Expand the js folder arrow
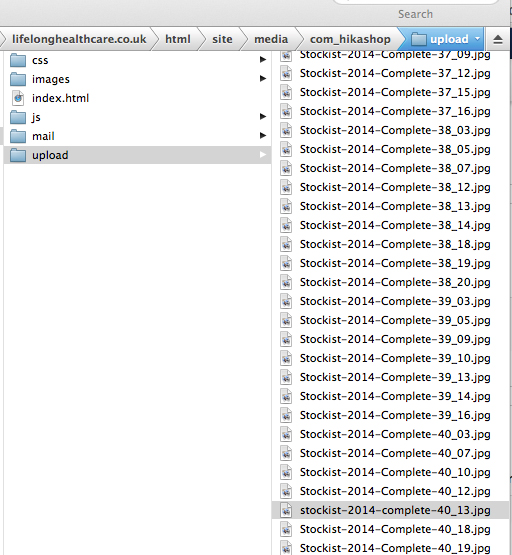The width and height of the screenshot is (512, 555). [x=263, y=116]
